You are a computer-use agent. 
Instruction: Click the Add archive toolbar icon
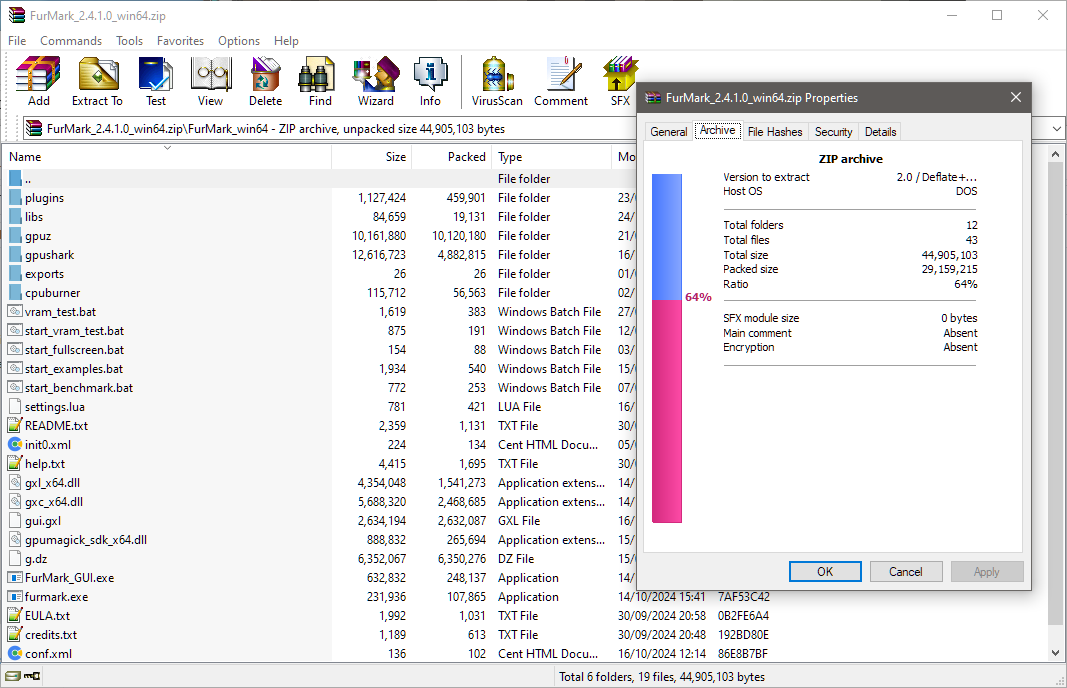[x=39, y=82]
